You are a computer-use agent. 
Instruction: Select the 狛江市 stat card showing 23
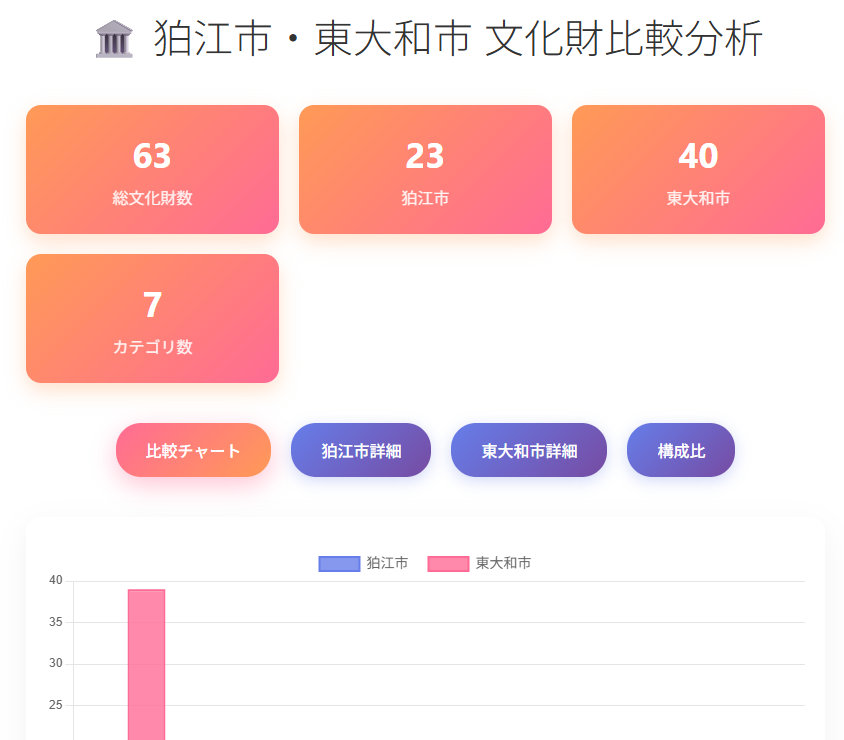[x=425, y=170]
